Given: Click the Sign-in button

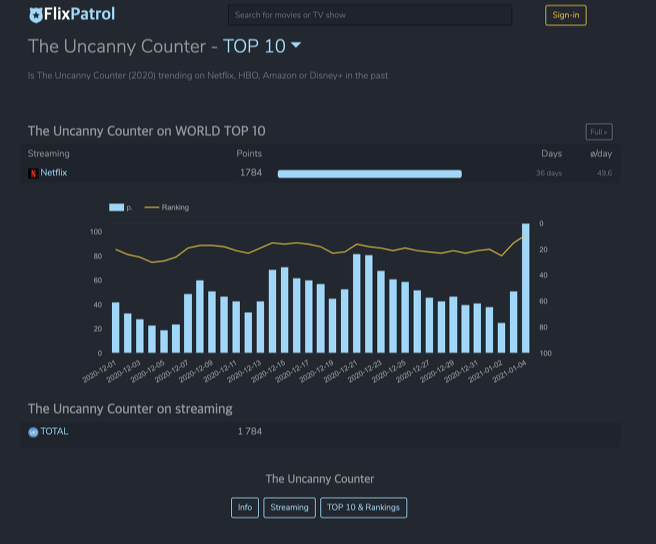Looking at the screenshot, I should pyautogui.click(x=566, y=15).
